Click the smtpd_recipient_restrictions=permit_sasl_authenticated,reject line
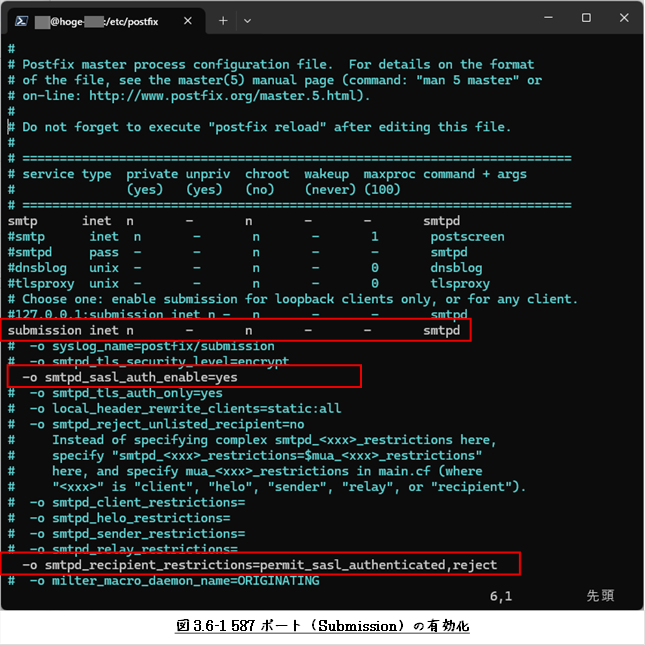645x645 pixels. point(260,565)
